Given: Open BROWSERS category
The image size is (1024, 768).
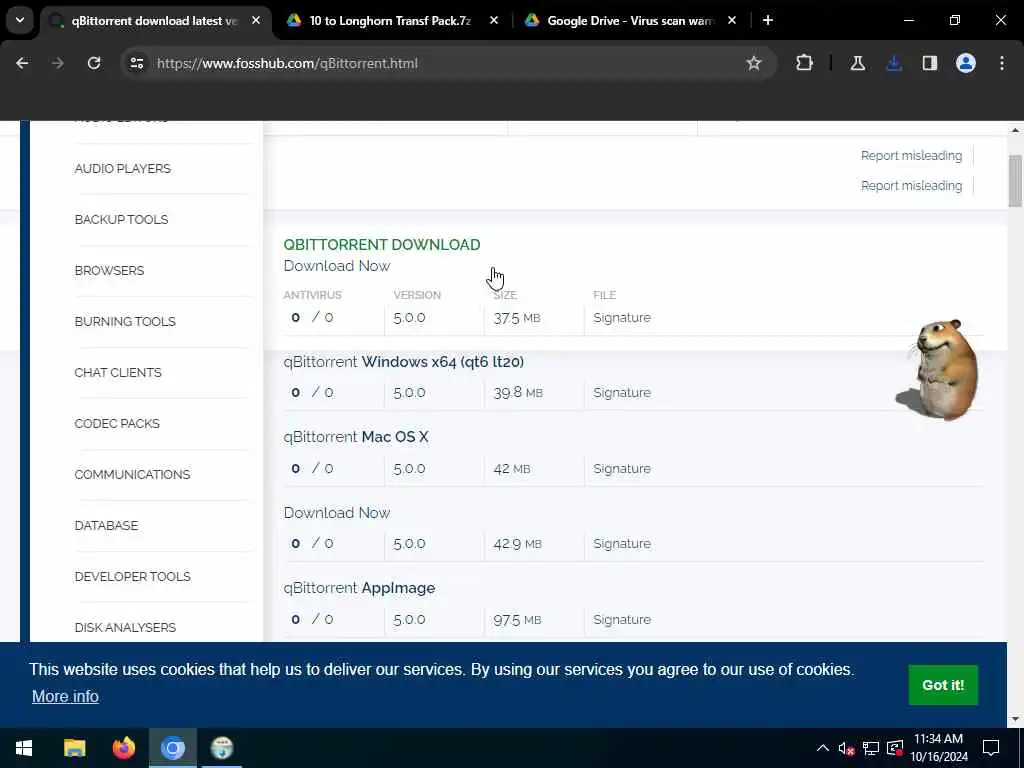Looking at the screenshot, I should [109, 270].
